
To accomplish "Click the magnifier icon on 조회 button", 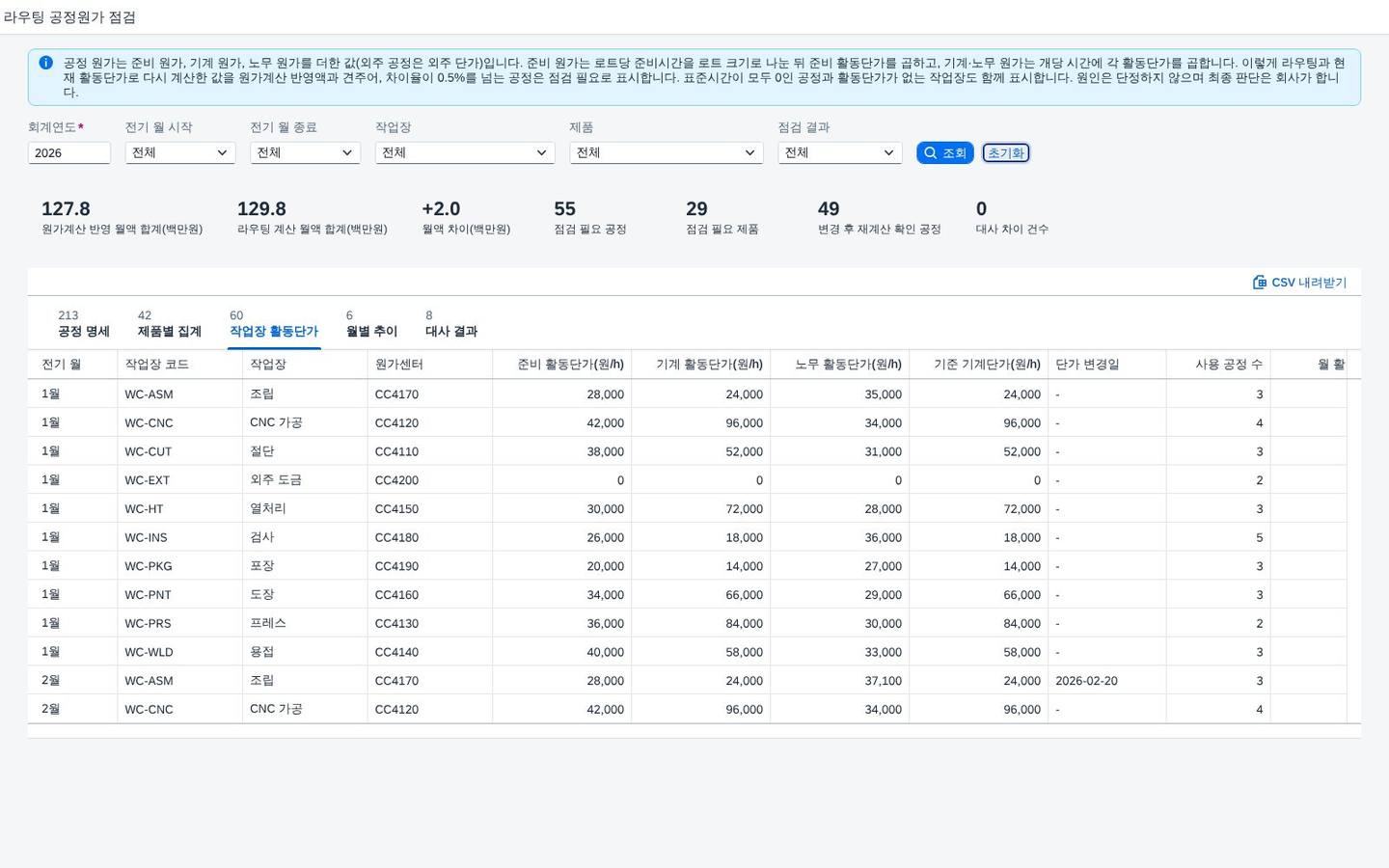I will (x=931, y=152).
